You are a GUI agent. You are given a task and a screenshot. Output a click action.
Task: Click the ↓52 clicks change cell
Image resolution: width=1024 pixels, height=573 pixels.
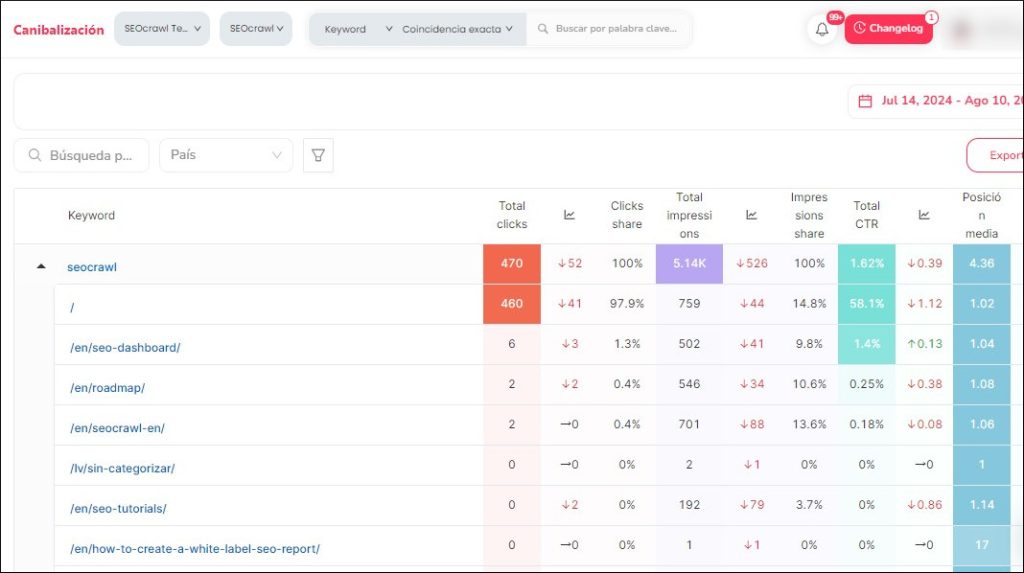coord(569,263)
